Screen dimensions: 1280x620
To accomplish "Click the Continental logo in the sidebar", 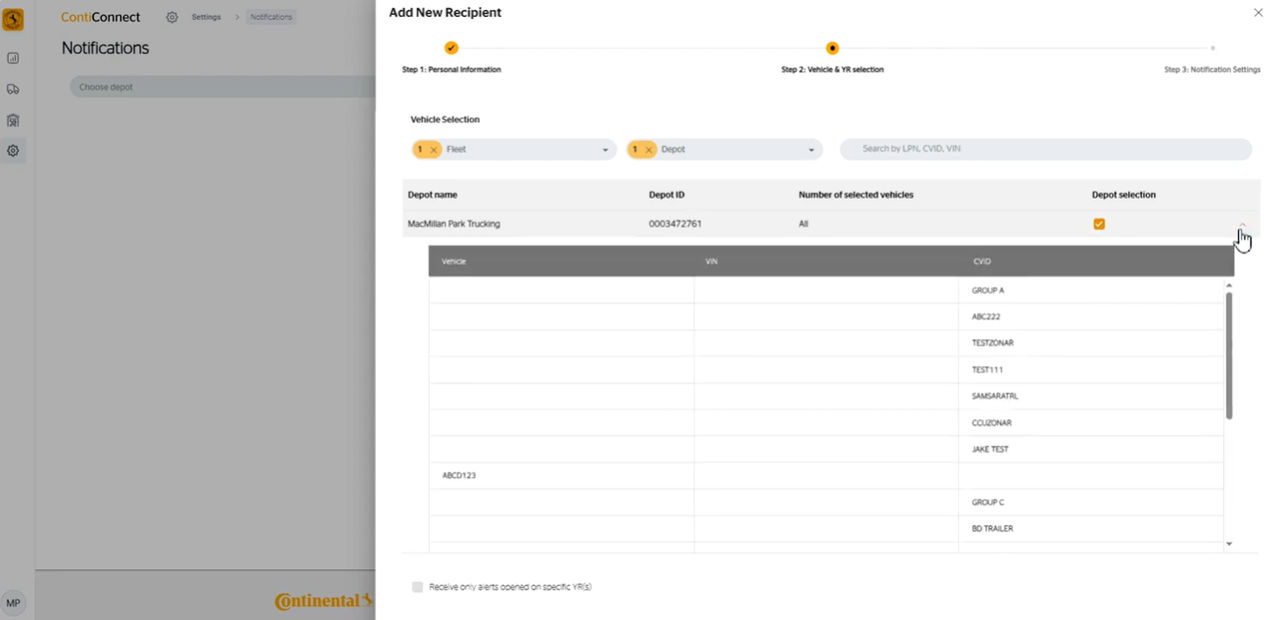I will tap(13, 19).
